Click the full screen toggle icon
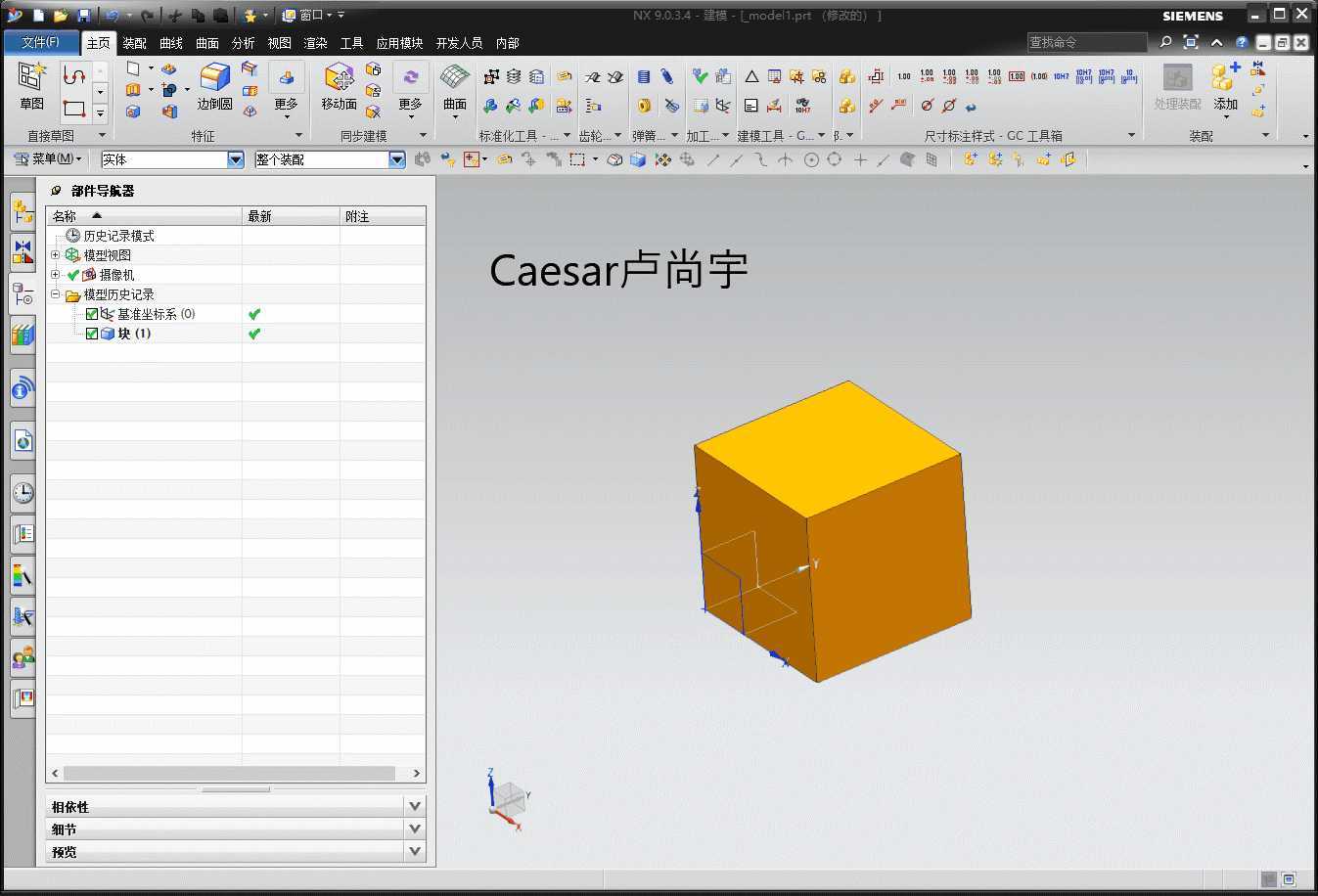Screen dimensions: 1318x896 1191,42
